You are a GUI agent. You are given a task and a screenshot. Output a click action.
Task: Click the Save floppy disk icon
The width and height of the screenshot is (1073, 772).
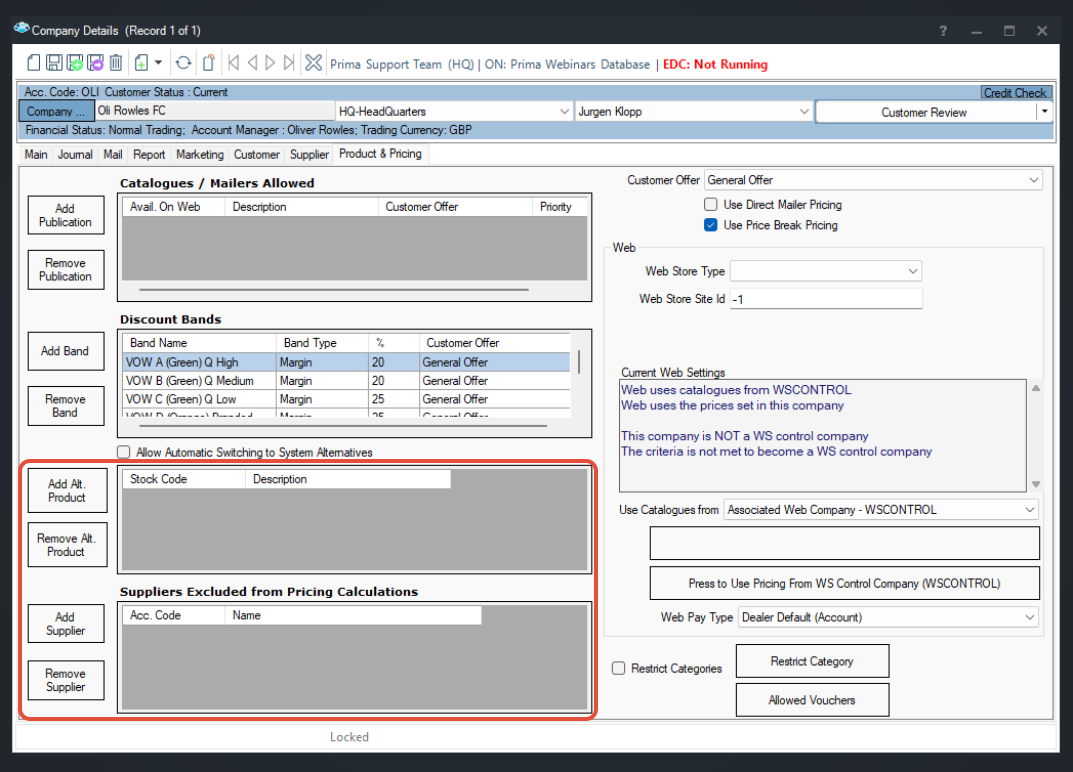pyautogui.click(x=54, y=63)
